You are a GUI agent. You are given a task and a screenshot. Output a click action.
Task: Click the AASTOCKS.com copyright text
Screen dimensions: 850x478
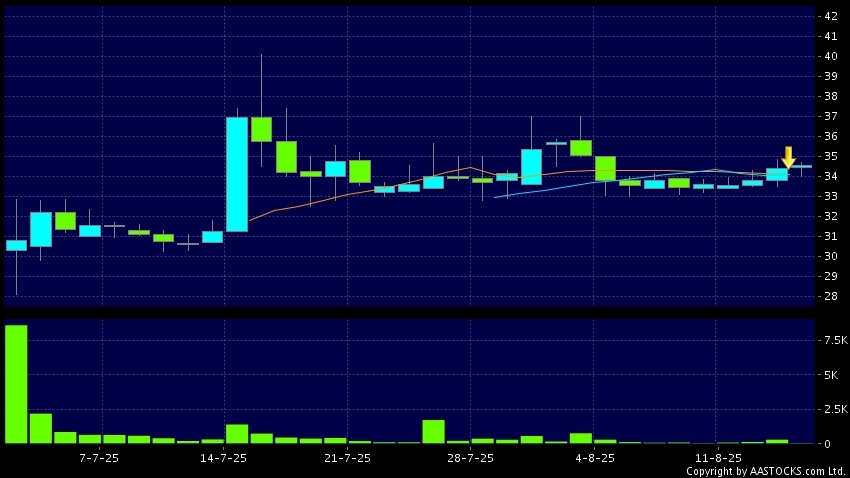pyautogui.click(x=765, y=471)
